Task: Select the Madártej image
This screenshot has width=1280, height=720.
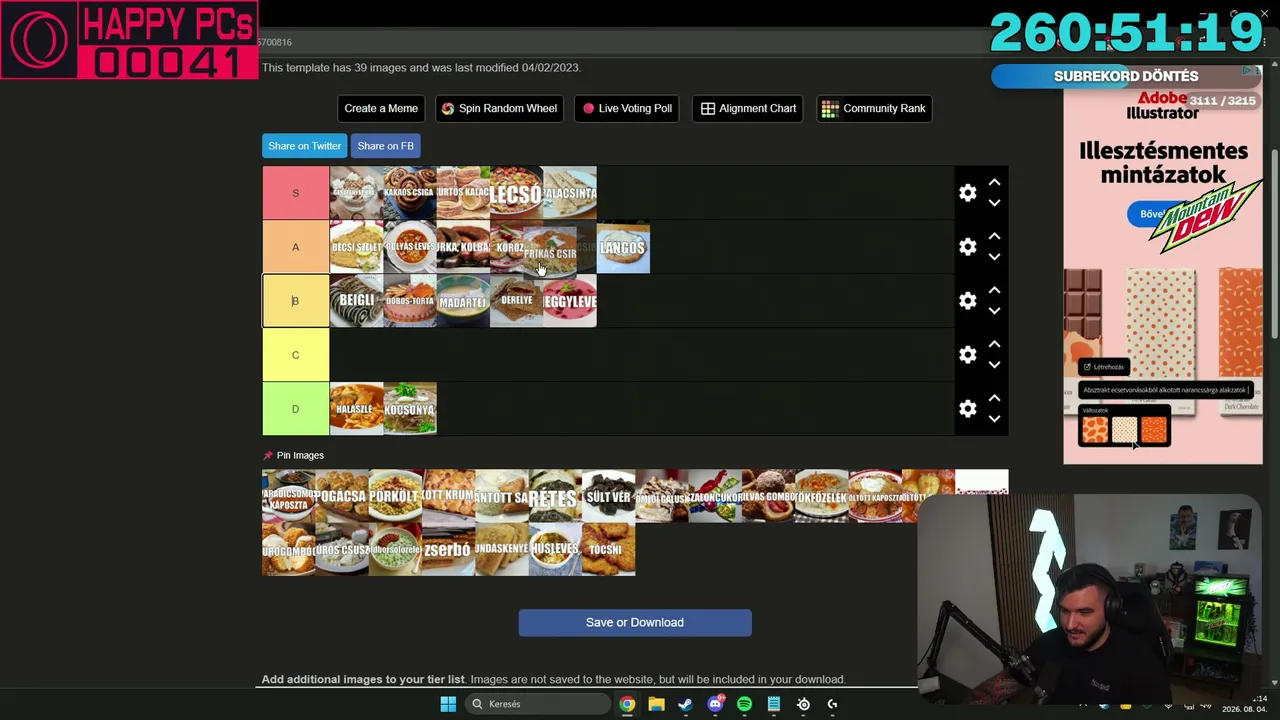Action: click(x=463, y=301)
